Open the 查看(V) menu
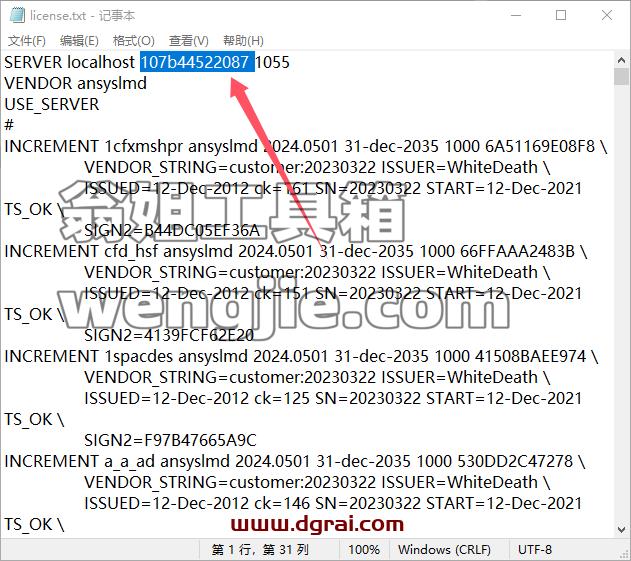 189,41
